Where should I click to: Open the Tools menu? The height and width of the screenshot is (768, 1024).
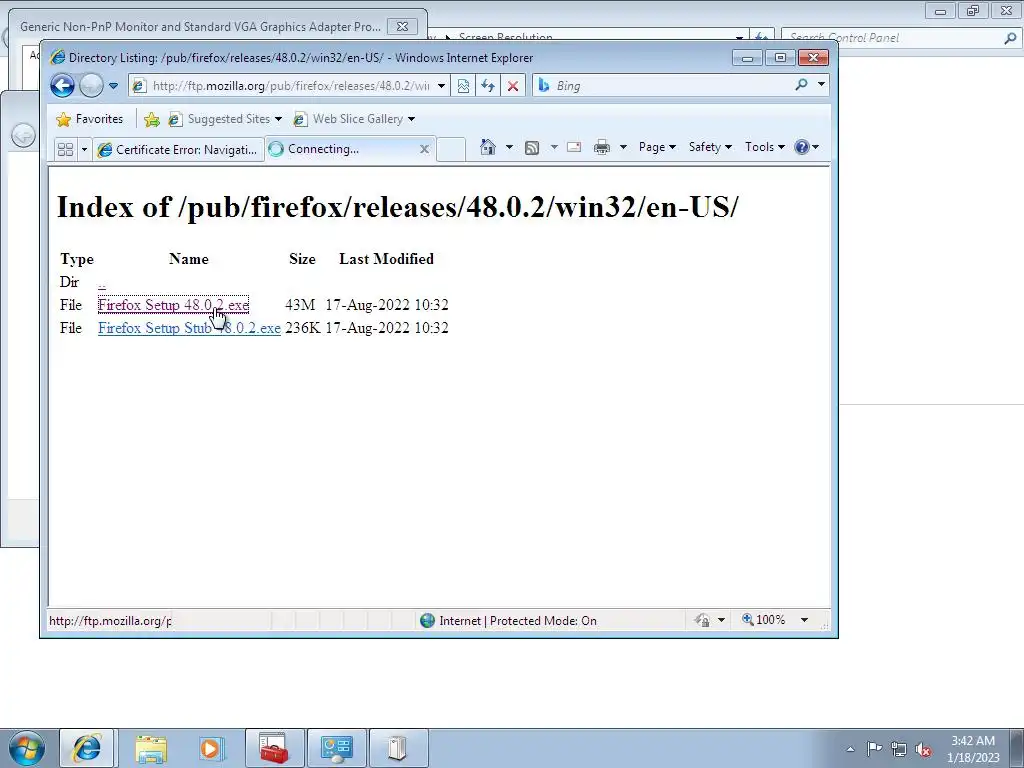tap(765, 147)
